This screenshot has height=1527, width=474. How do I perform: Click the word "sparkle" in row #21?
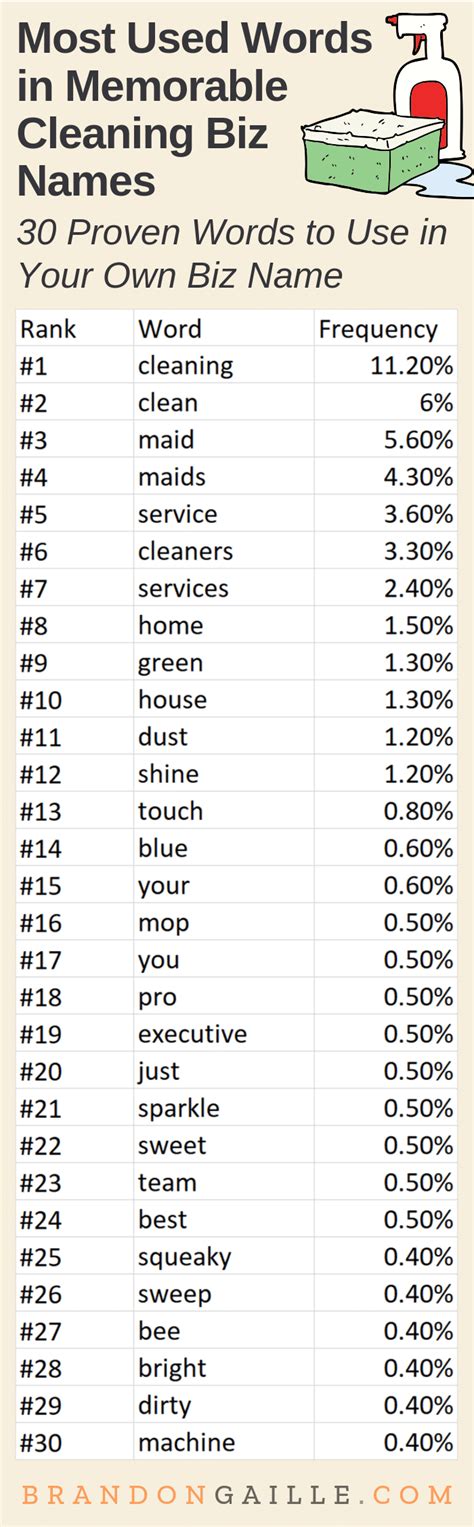click(x=178, y=1108)
